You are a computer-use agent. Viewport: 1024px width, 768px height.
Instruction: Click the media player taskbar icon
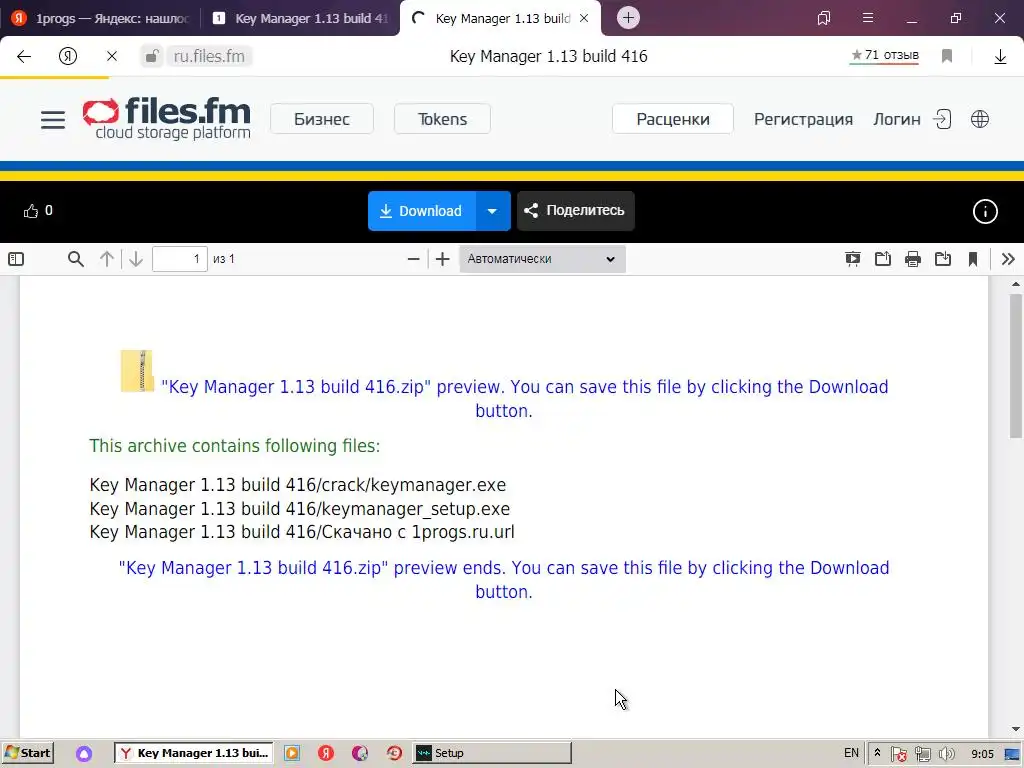point(292,753)
